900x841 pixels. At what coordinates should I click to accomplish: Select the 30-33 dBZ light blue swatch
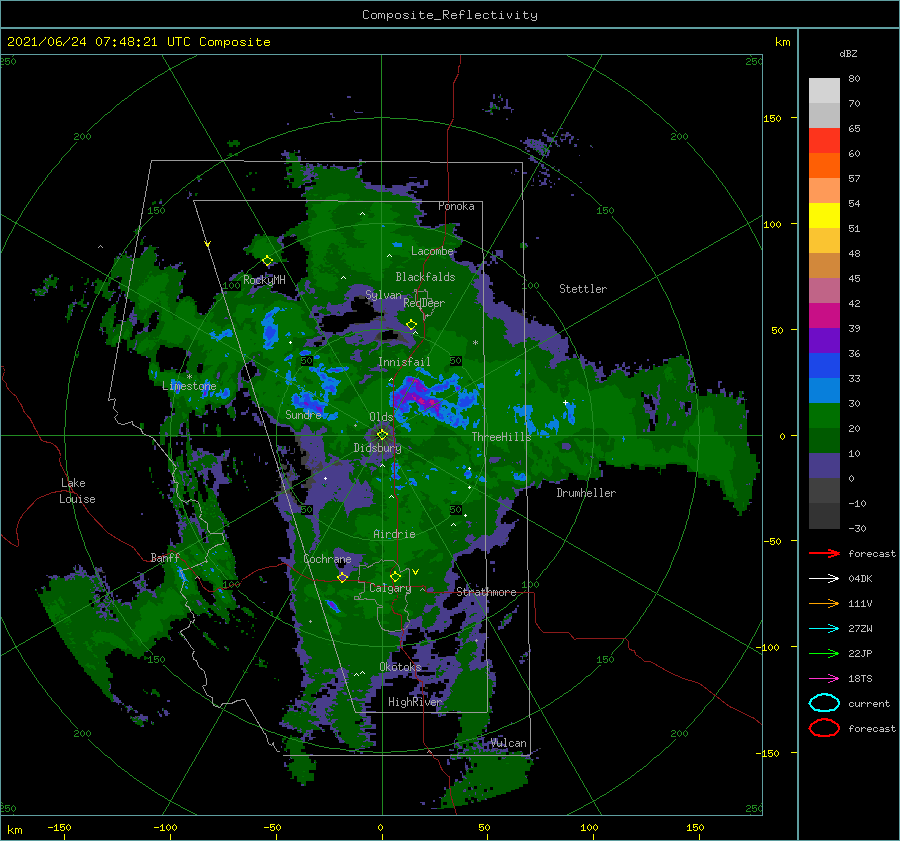click(x=824, y=391)
